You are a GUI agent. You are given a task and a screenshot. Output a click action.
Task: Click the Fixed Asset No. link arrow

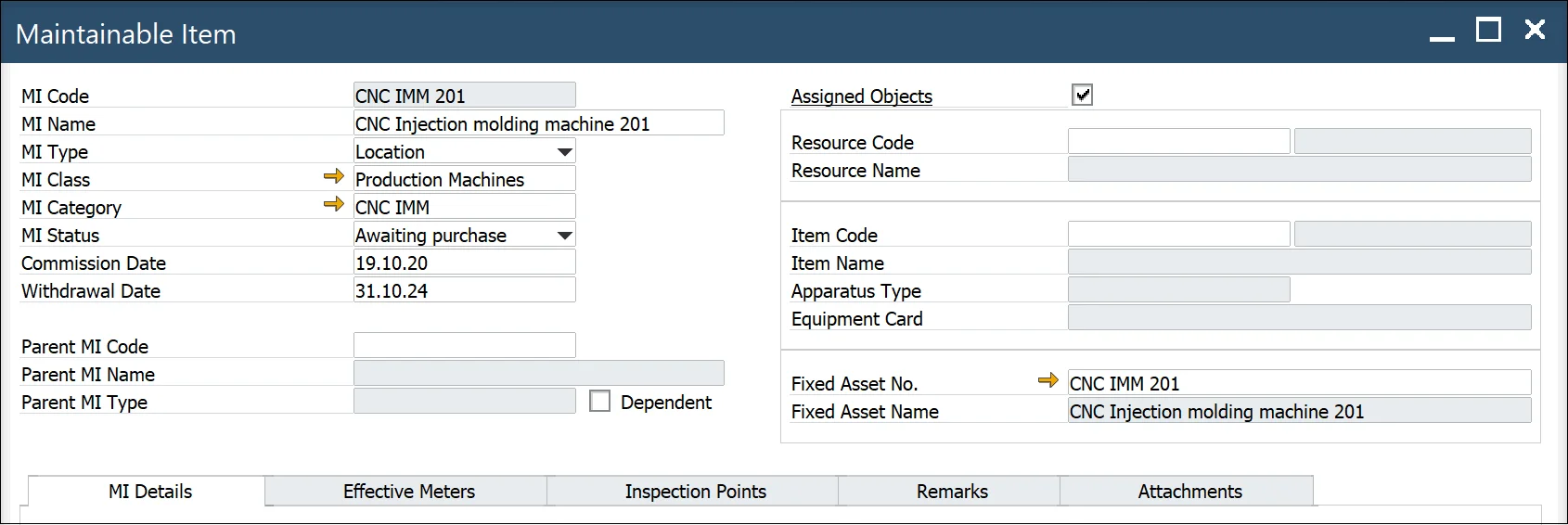[x=1047, y=380]
